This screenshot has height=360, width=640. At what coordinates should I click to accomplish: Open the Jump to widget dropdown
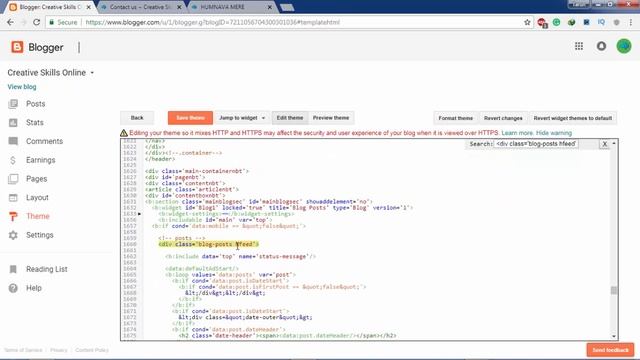click(x=242, y=118)
